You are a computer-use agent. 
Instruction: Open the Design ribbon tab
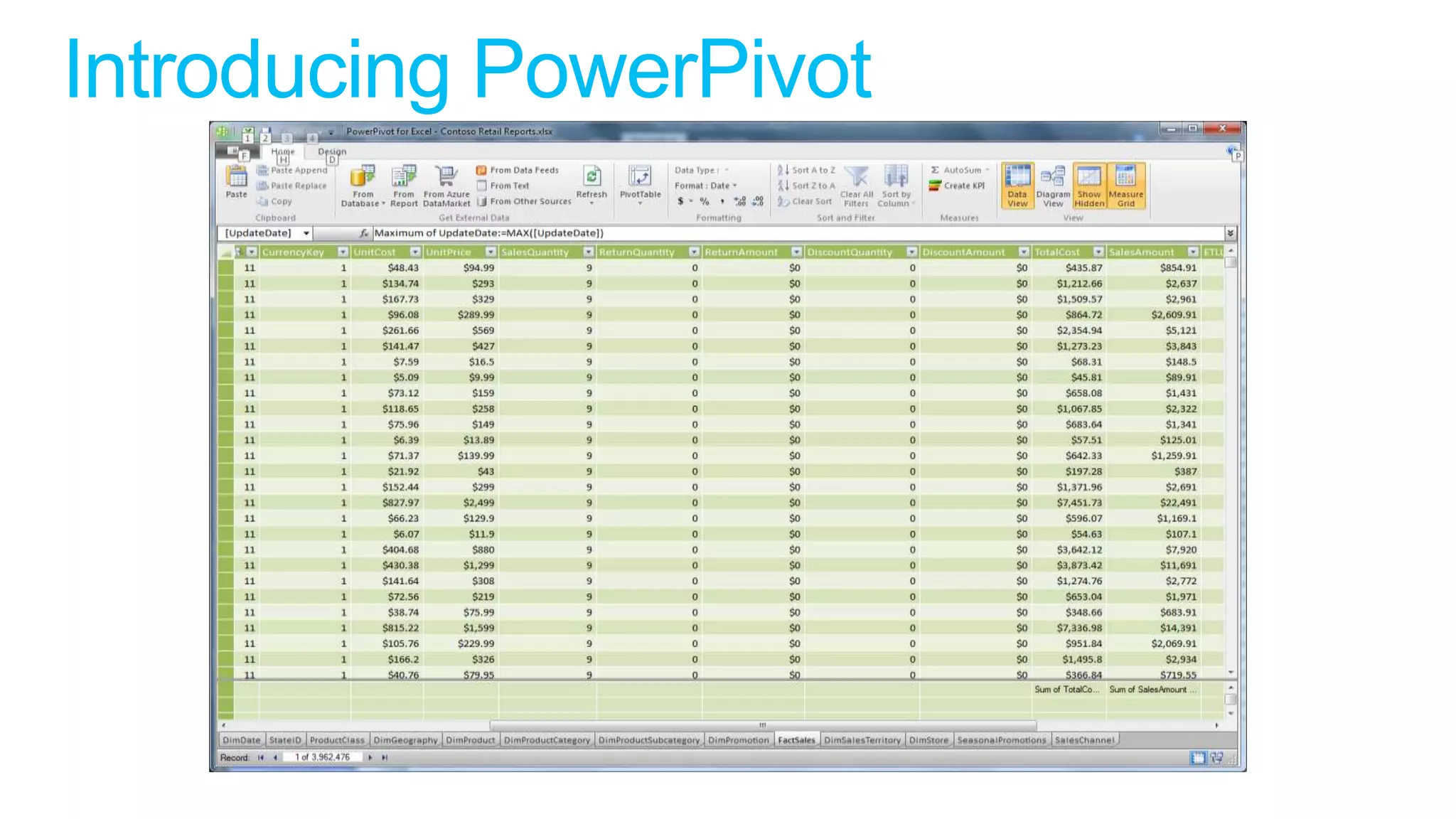[x=332, y=151]
